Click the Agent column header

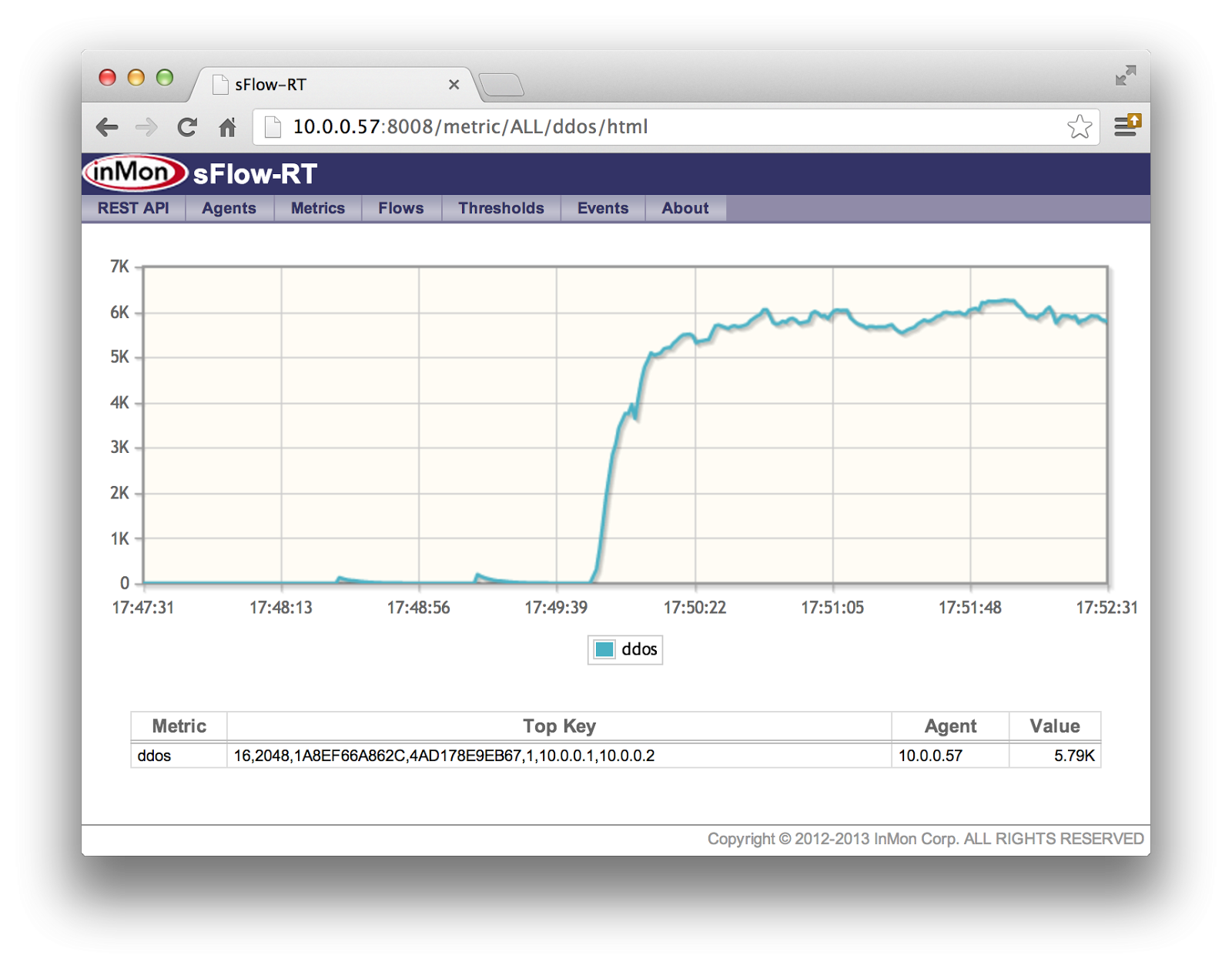[x=950, y=726]
